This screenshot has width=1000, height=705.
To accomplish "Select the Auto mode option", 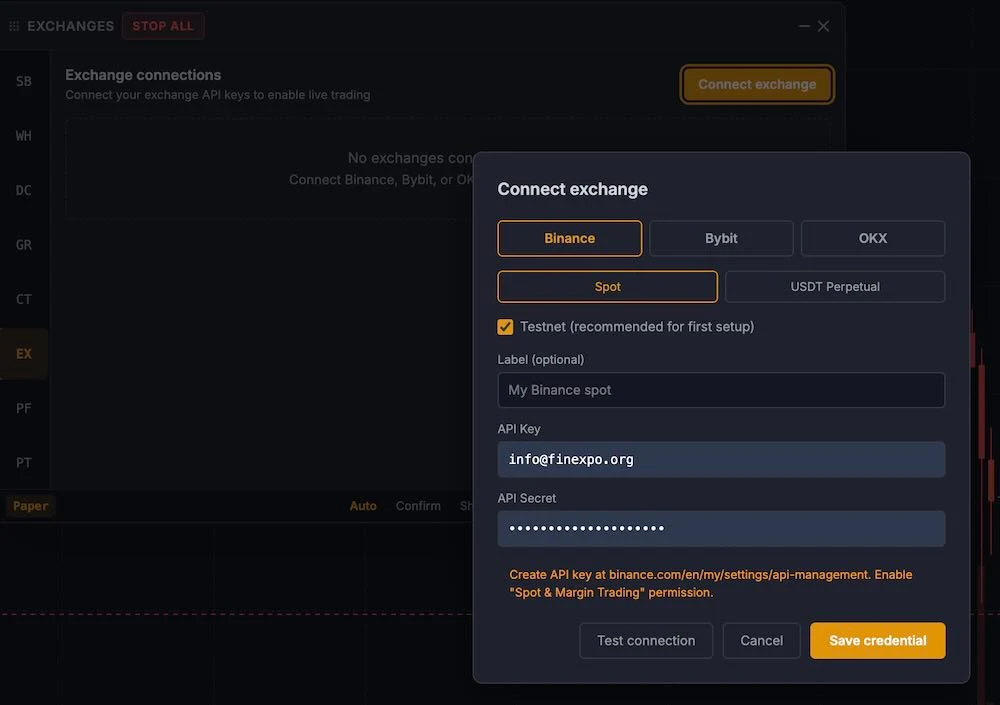I will pos(363,506).
